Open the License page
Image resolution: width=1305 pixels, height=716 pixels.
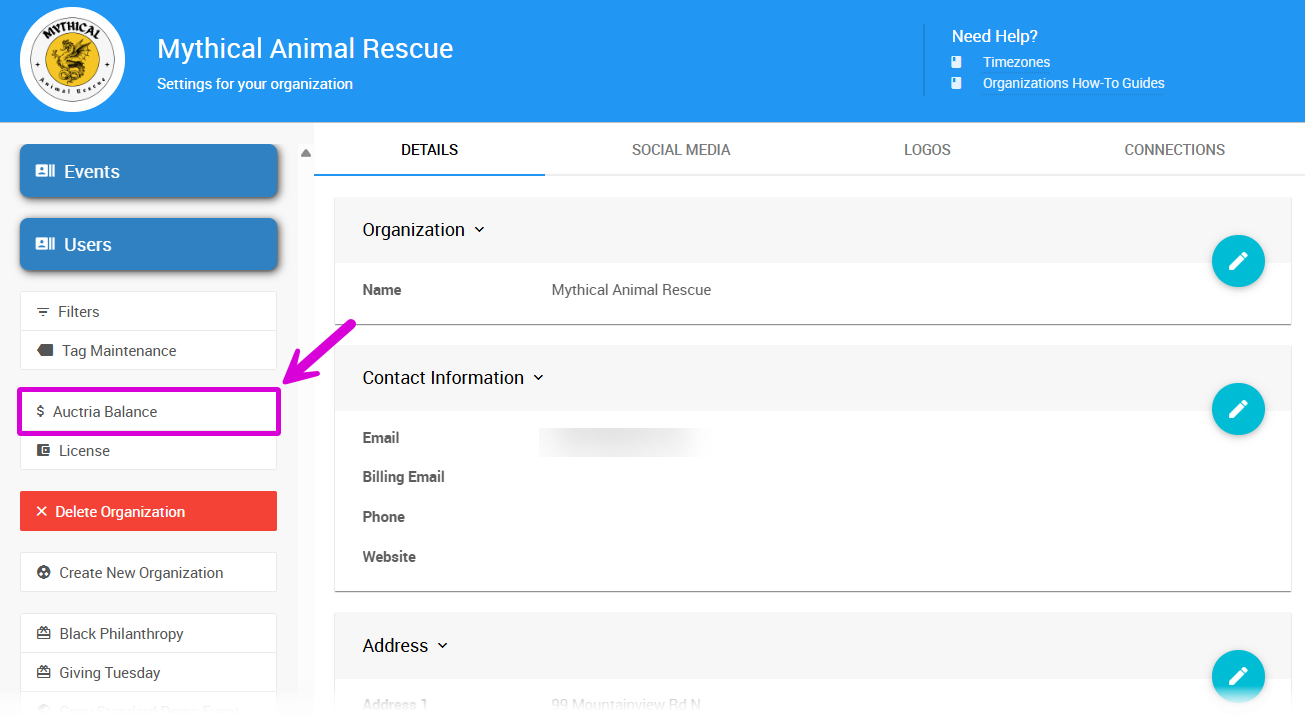point(148,451)
